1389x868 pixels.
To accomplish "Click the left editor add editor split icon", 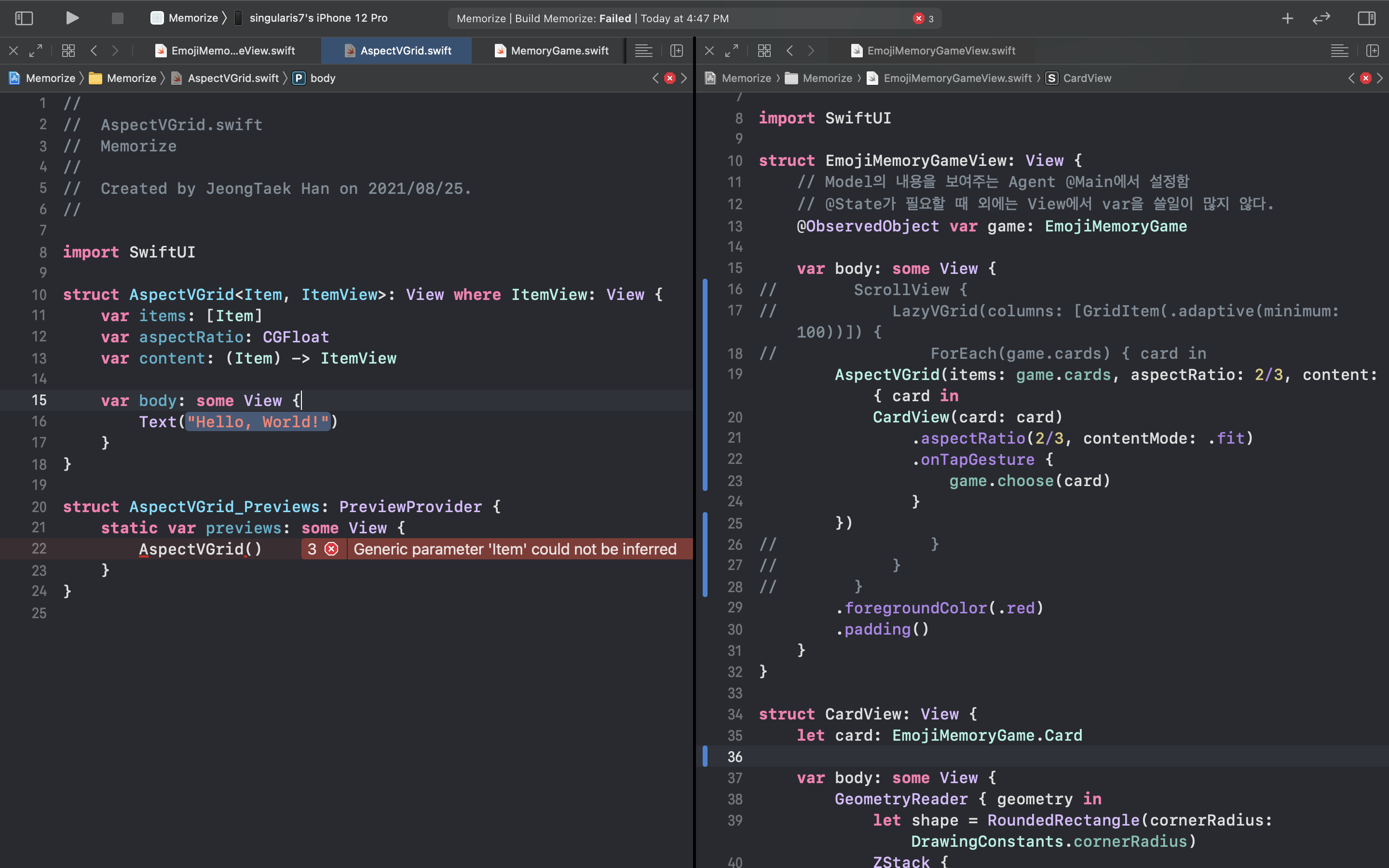I will coord(677,51).
